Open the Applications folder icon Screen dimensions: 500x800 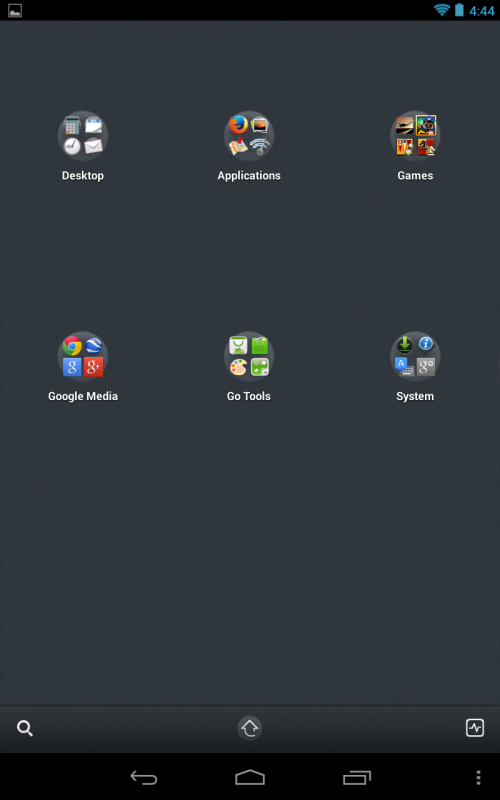(249, 136)
